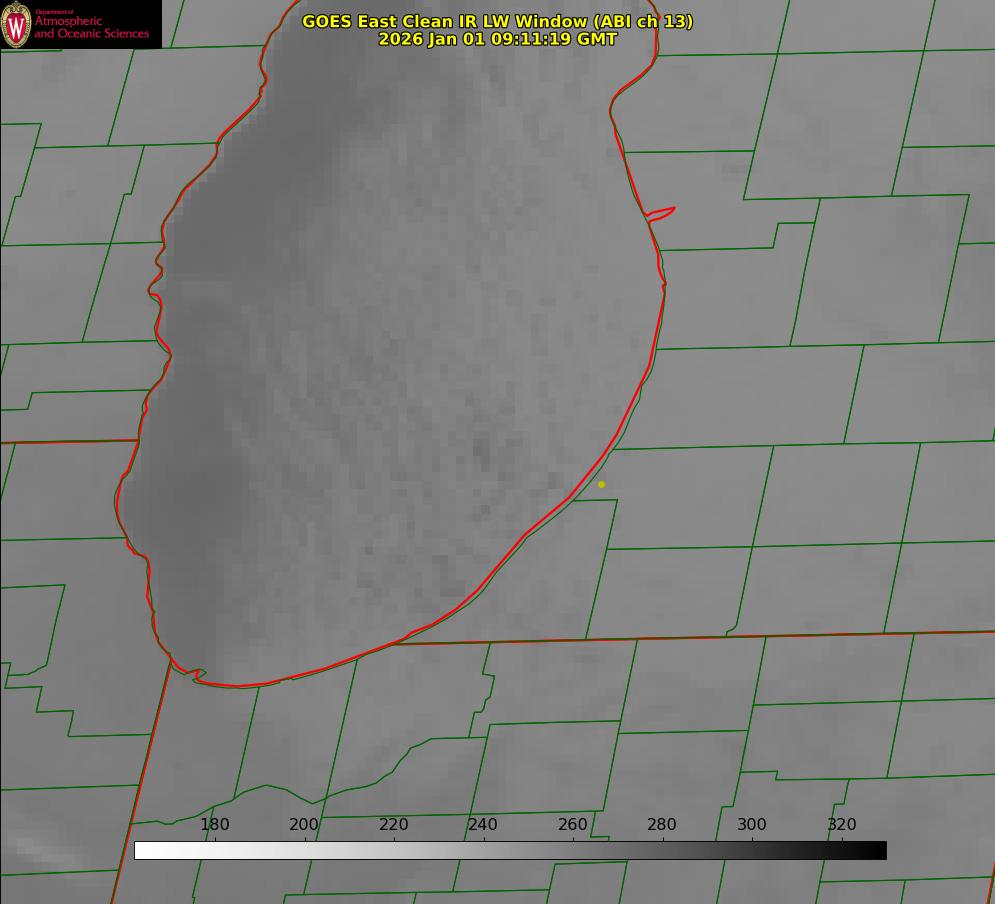Click the UW crest logo
This screenshot has width=995, height=904.
pos(17,24)
